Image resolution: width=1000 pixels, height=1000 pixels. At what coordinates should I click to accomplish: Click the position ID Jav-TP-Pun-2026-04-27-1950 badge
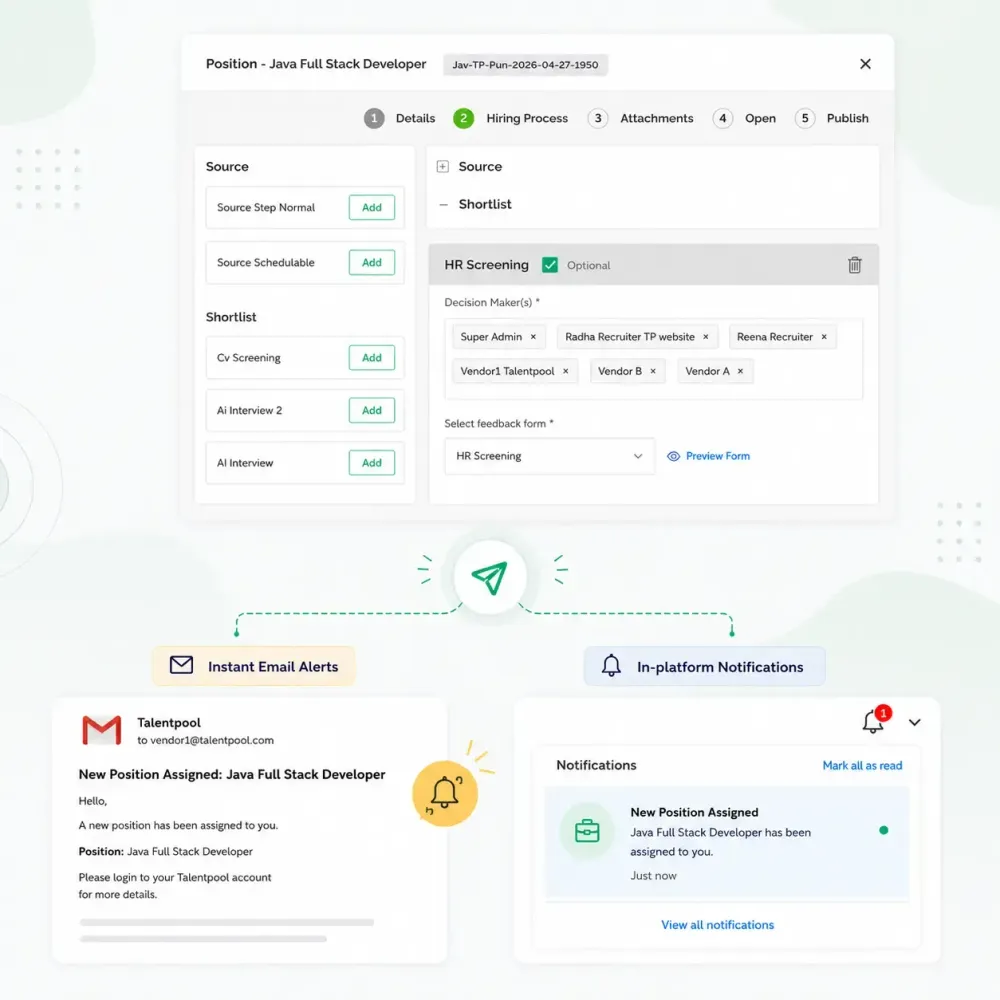coord(526,64)
